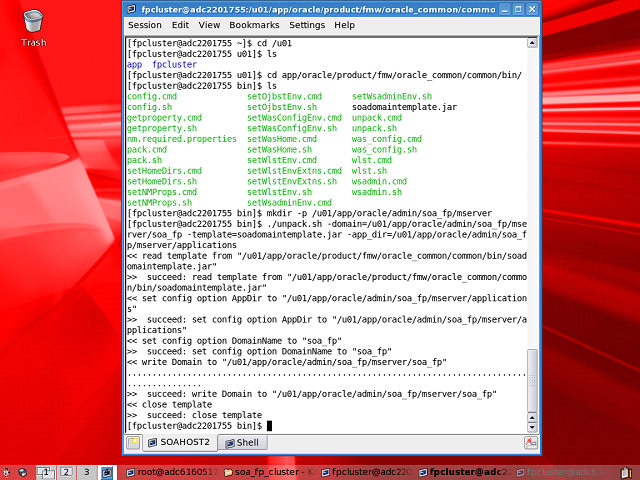Click the file name 'getproperty.sh'
The height and width of the screenshot is (480, 640).
162,128
